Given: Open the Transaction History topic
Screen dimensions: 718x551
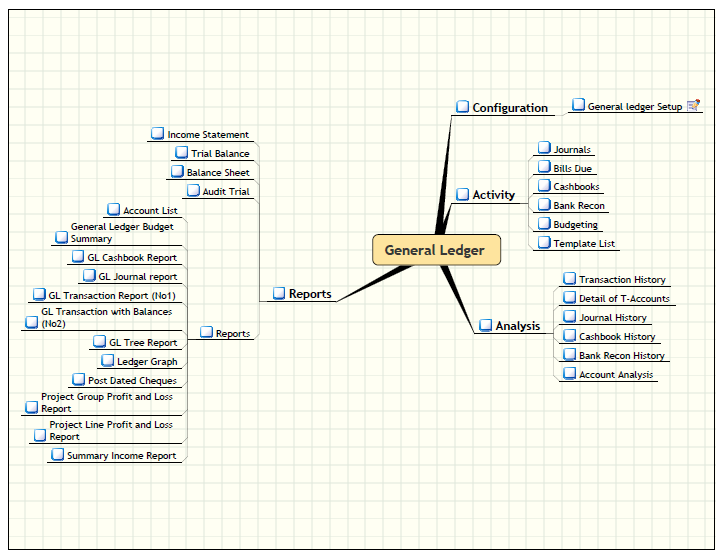Looking at the screenshot, I should pyautogui.click(x=621, y=280).
